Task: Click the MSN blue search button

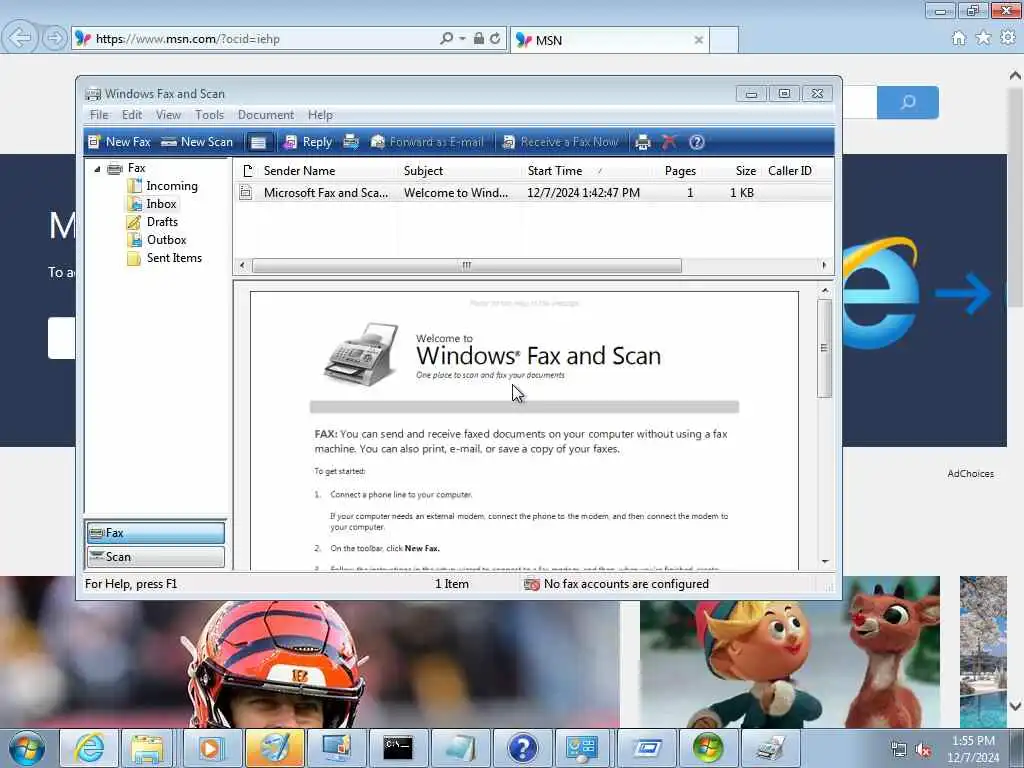Action: click(908, 102)
